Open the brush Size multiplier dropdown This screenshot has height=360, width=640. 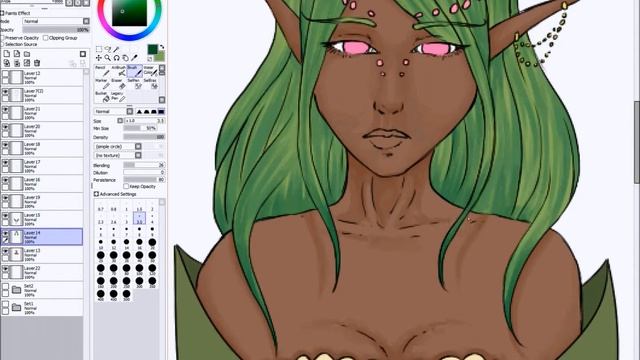click(120, 121)
